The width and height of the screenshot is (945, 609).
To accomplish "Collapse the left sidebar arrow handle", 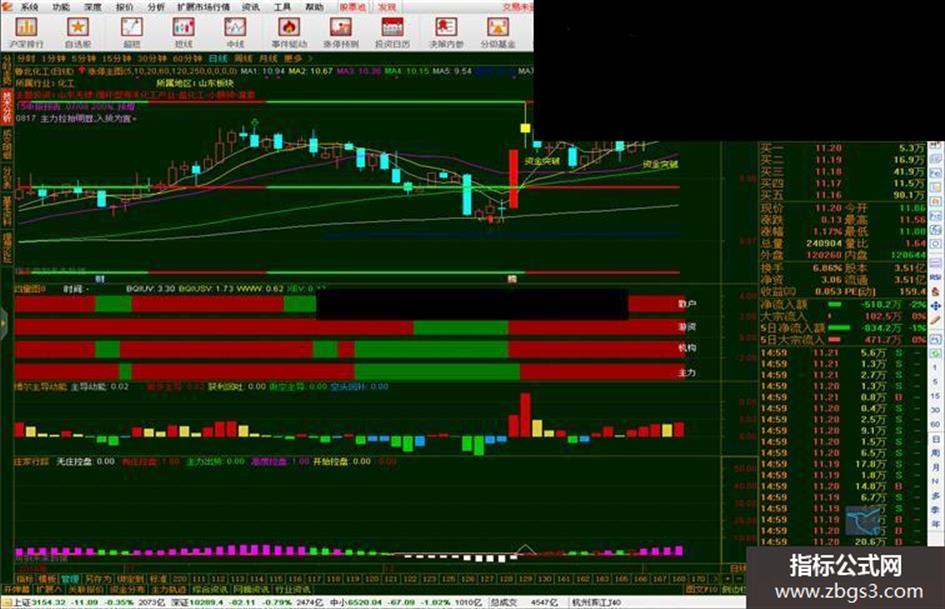I will (3, 323).
